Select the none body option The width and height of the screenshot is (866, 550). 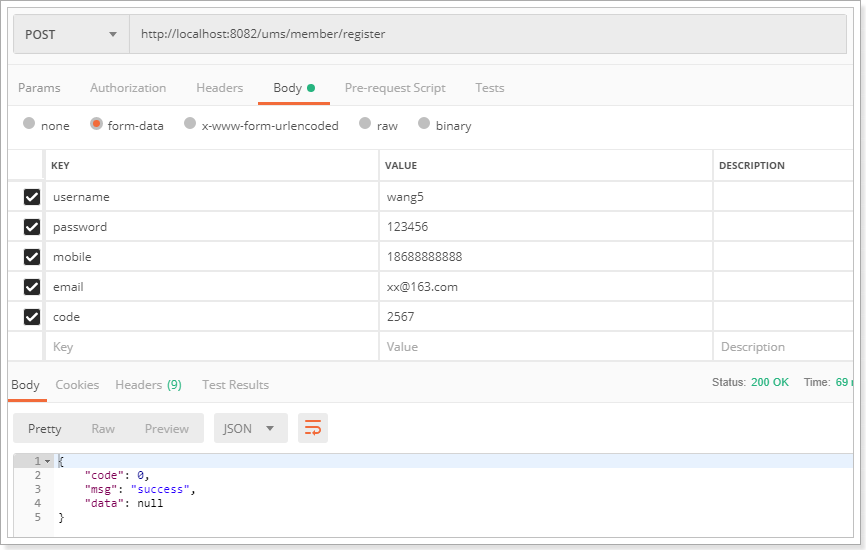pos(30,125)
